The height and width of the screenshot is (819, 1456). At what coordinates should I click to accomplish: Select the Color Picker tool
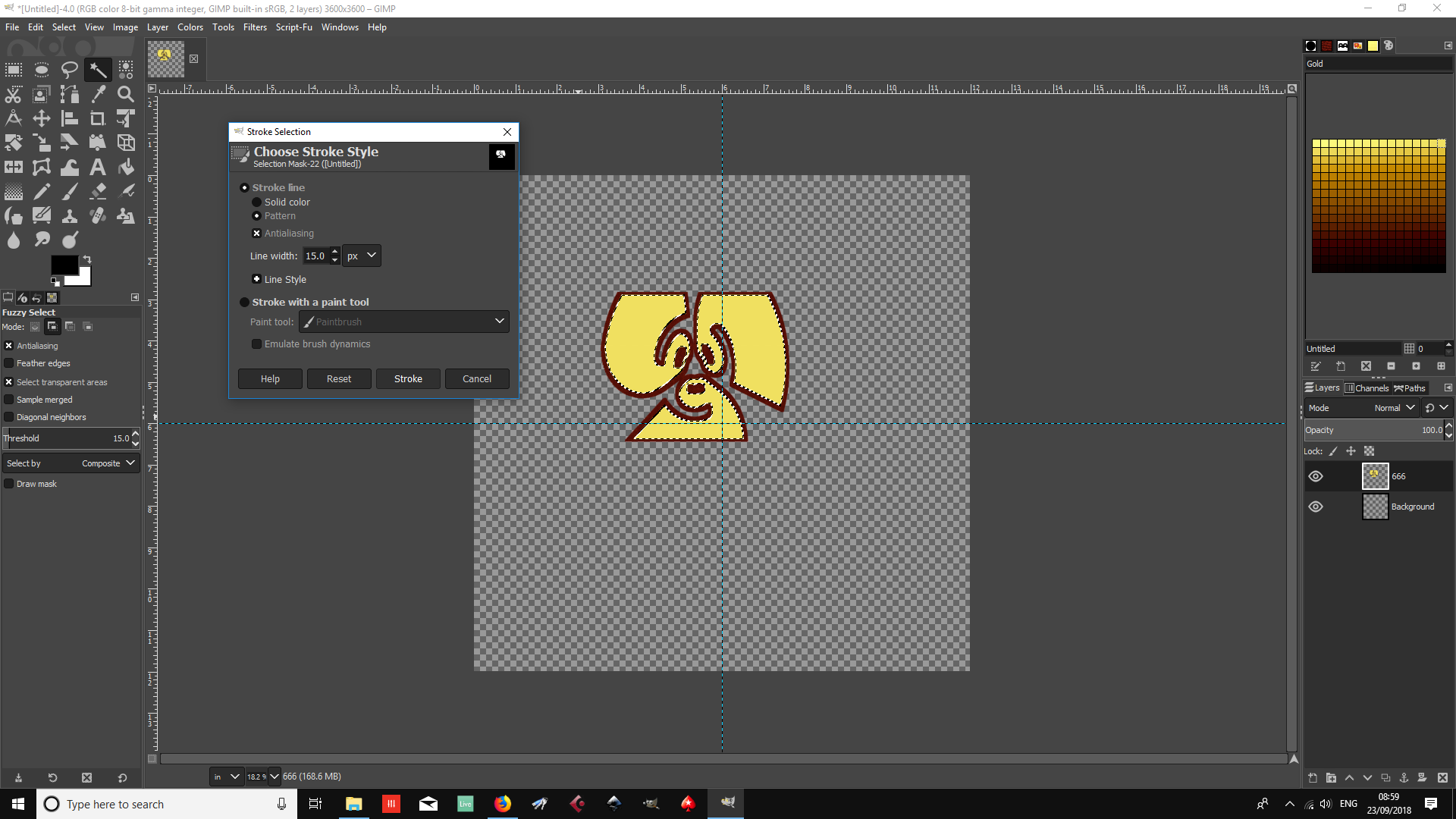[98, 94]
